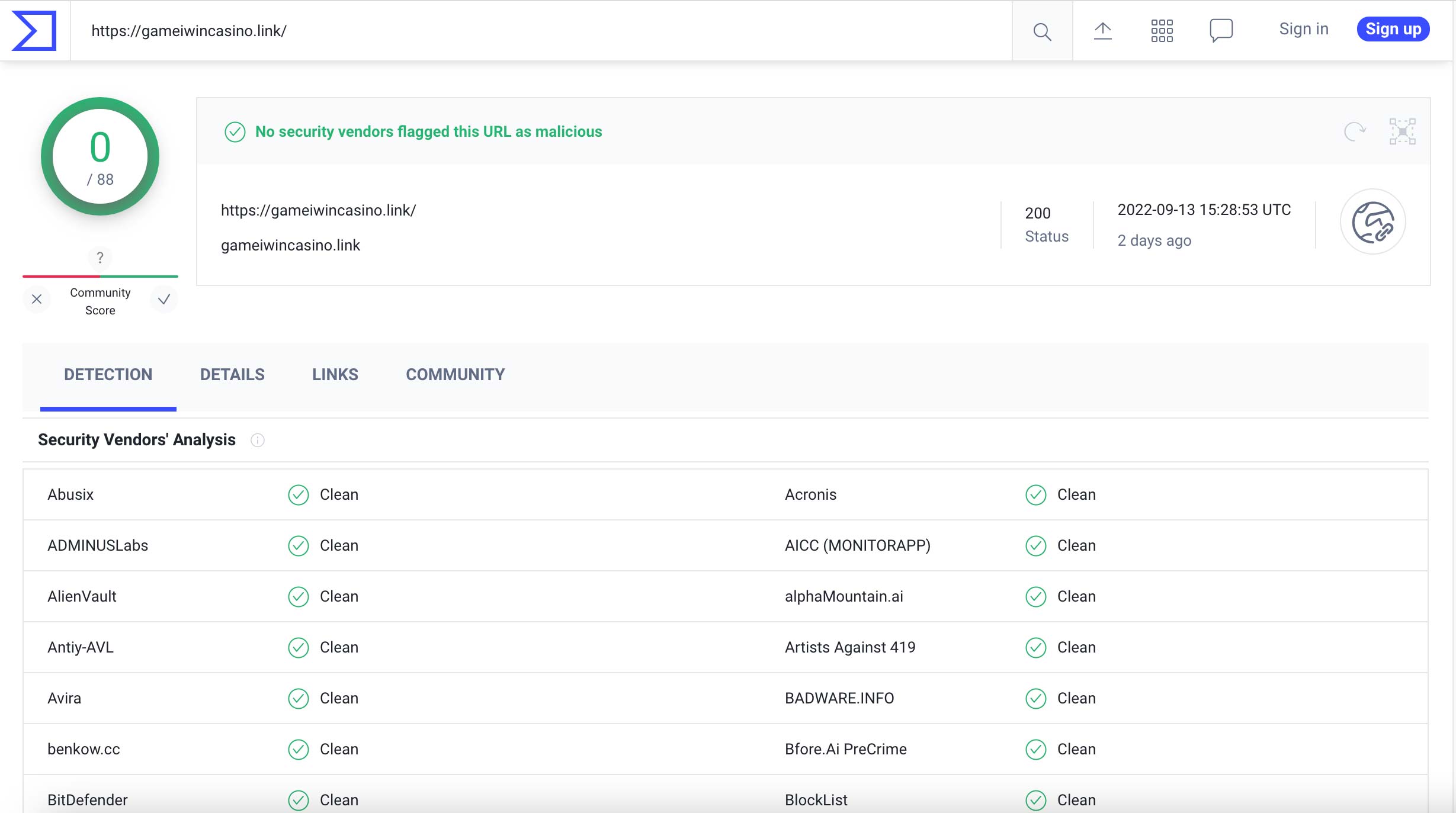The image size is (1456, 813).
Task: Click the magnifier search icon
Action: pos(1042,31)
